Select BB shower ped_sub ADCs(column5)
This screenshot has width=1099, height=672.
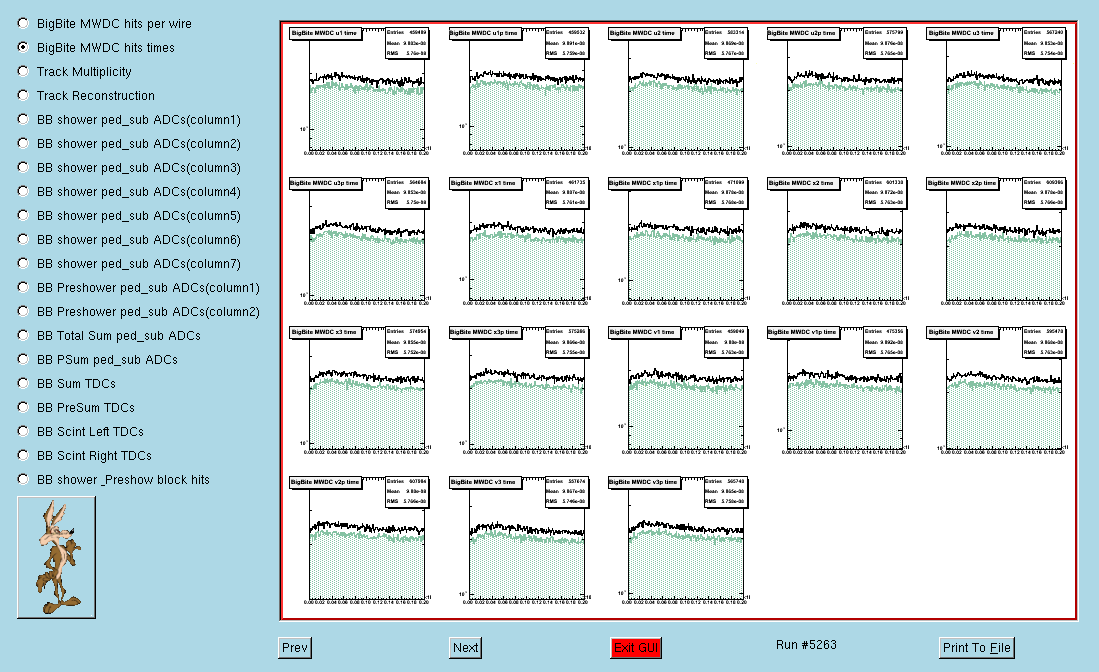tap(23, 215)
